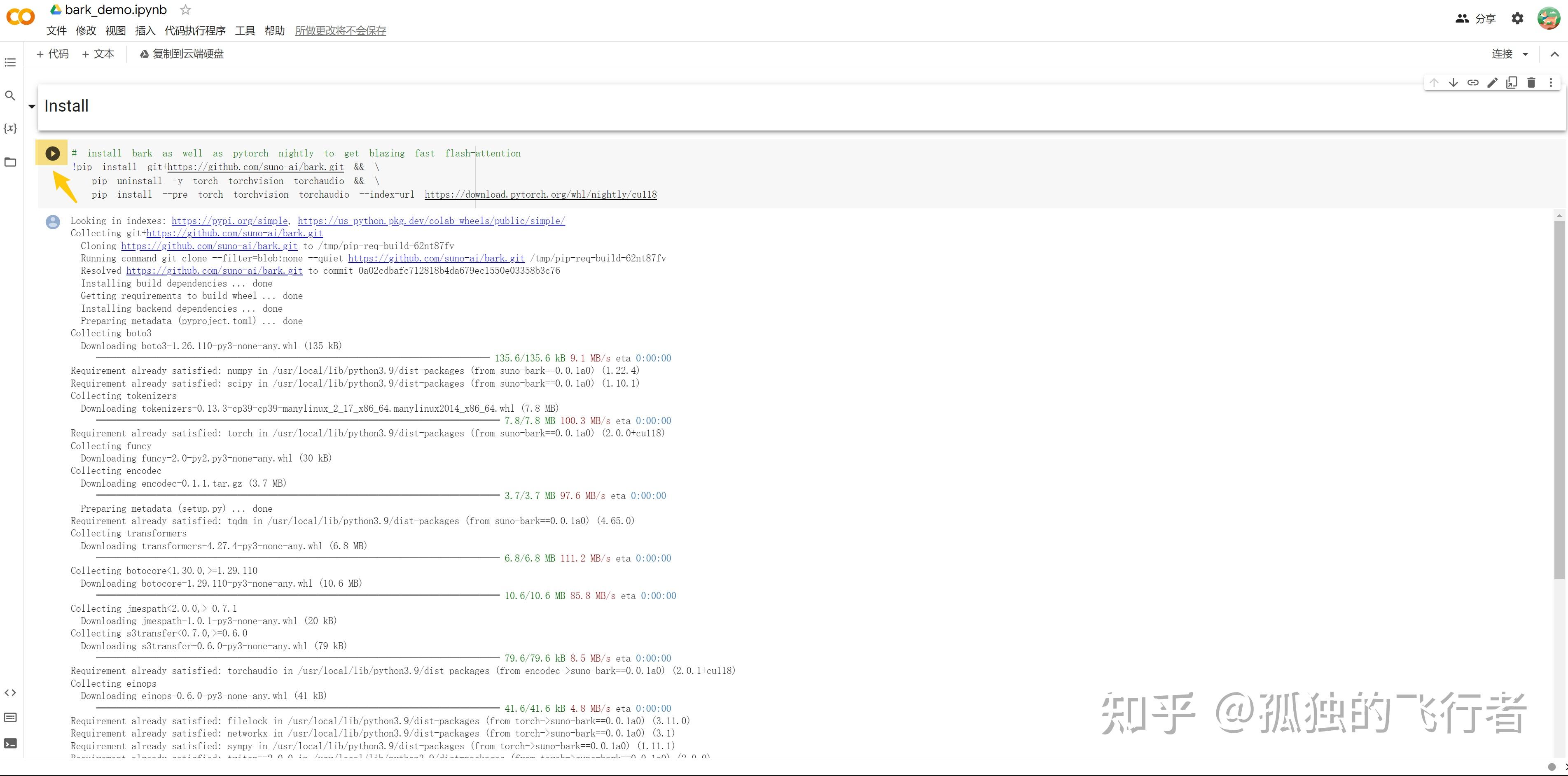Open the pypi.org/simple link in output
The image size is (1568, 776).
pos(229,221)
